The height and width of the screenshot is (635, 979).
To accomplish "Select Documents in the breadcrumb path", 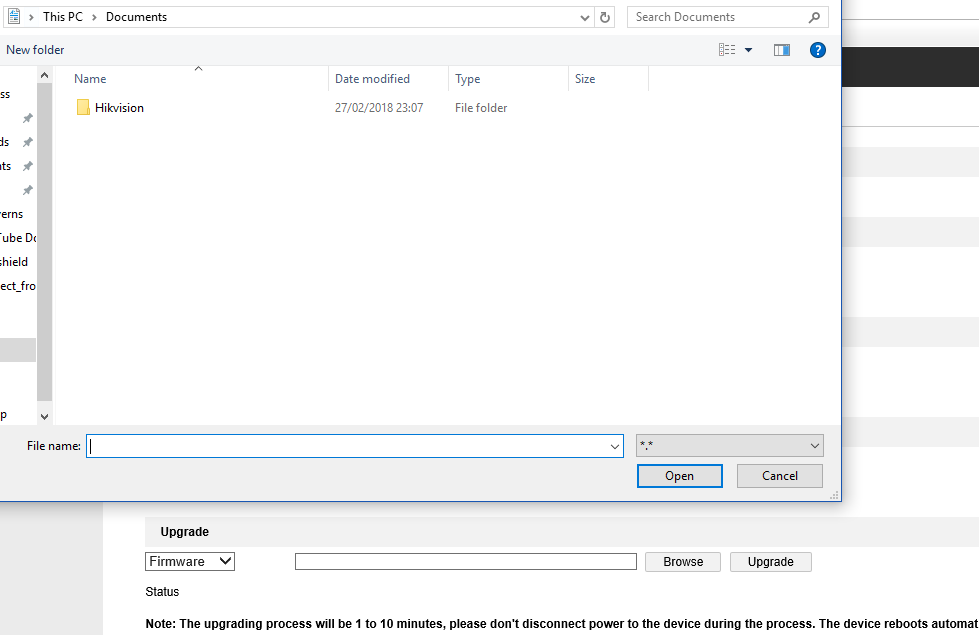I will [x=136, y=17].
